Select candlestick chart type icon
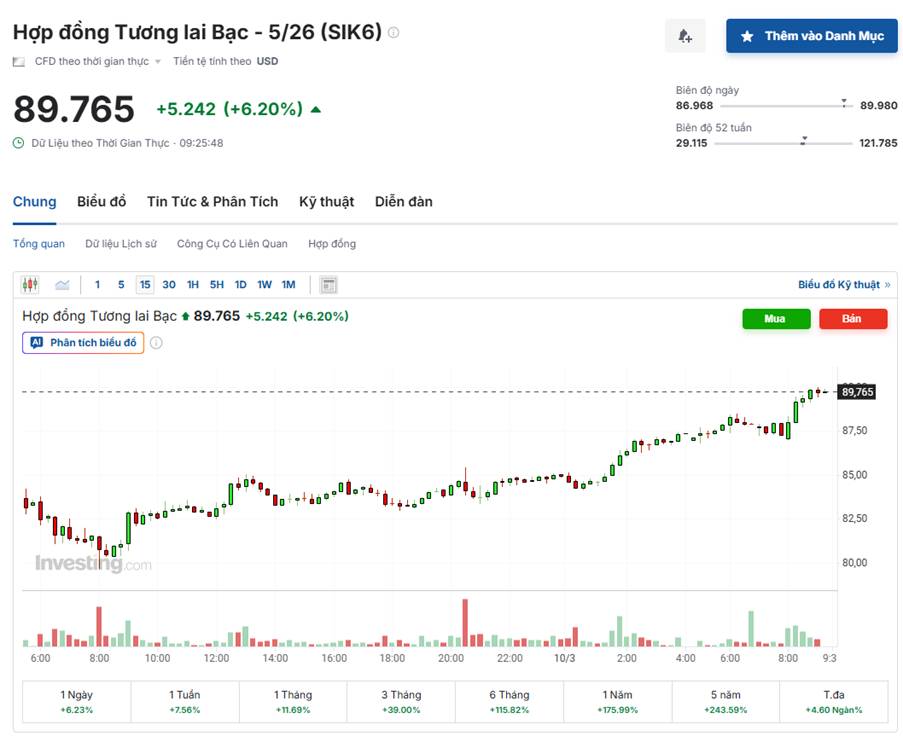Screen dimensions: 903x736 pyautogui.click(x=30, y=284)
